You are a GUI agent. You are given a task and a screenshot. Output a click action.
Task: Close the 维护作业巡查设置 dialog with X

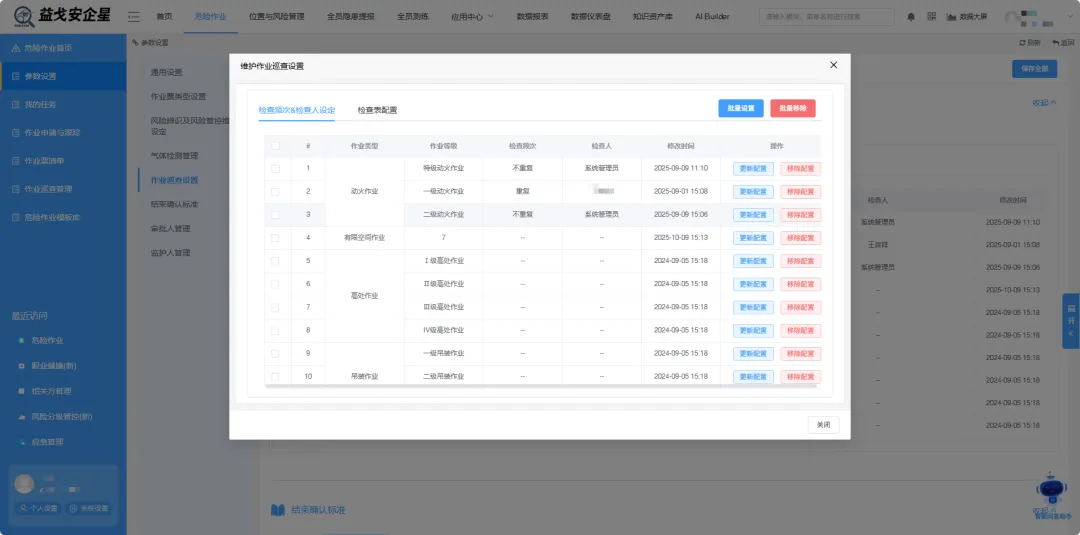tap(833, 65)
